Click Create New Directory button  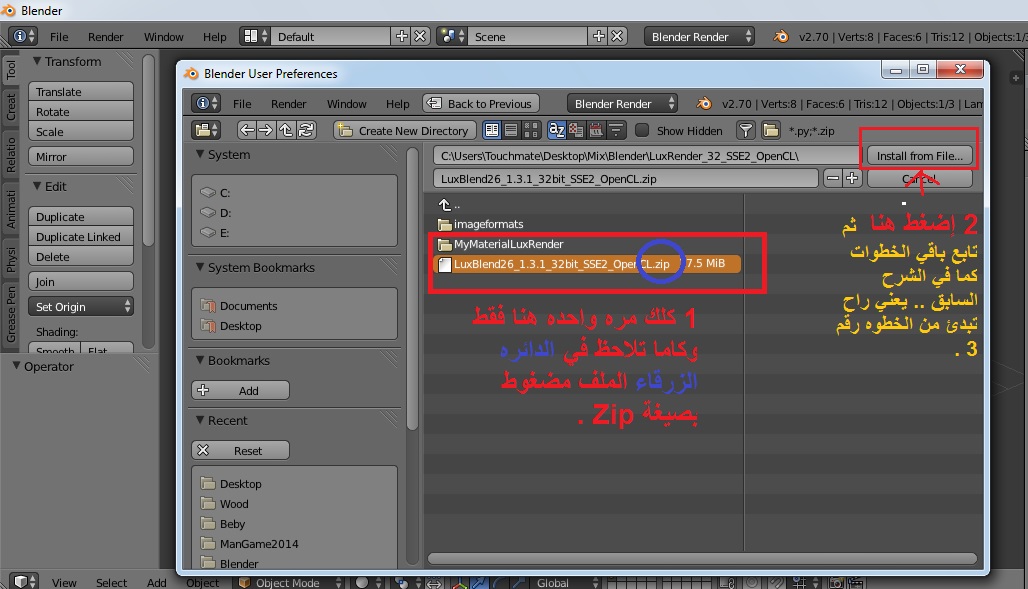point(404,131)
